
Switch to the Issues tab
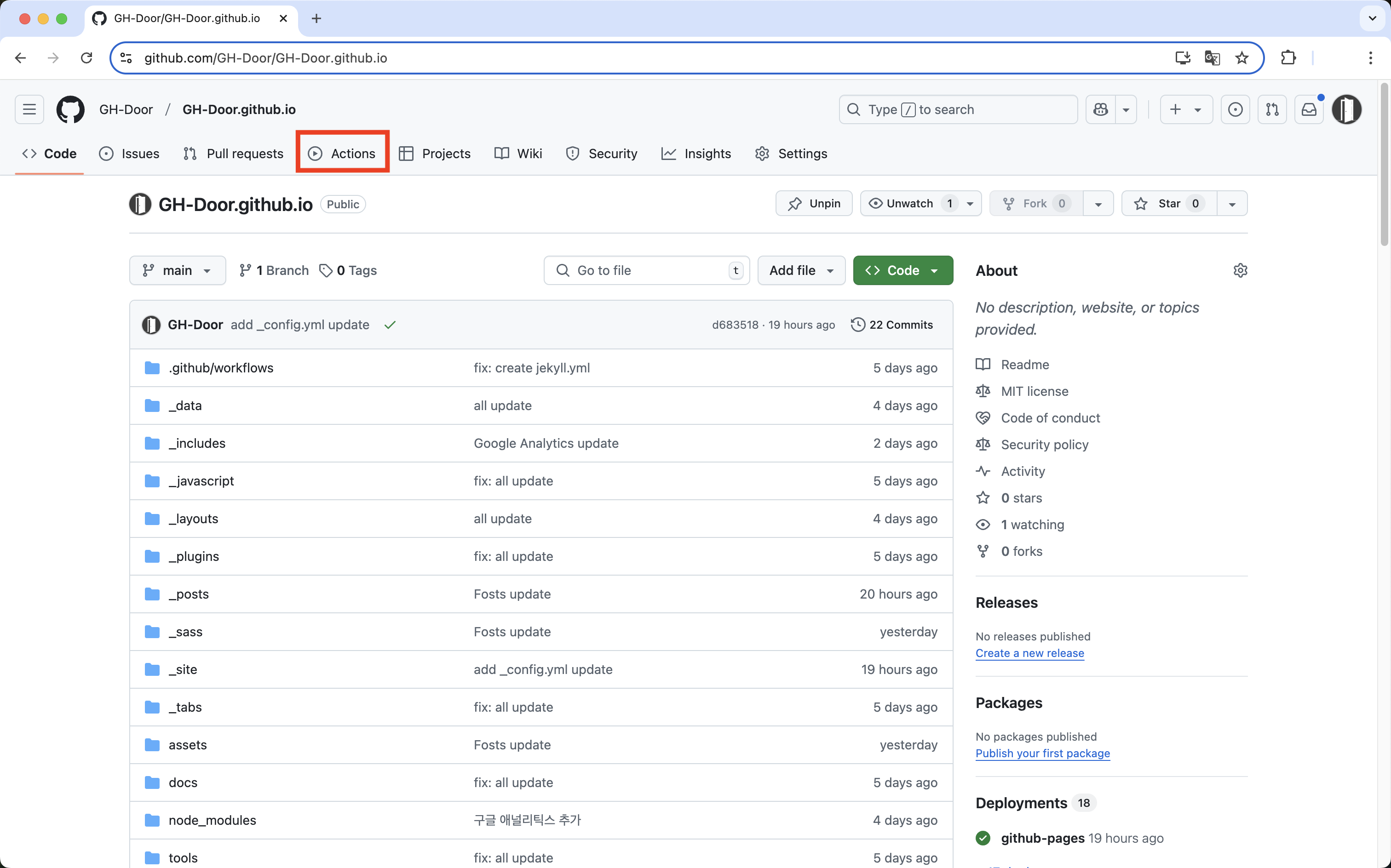coord(129,153)
